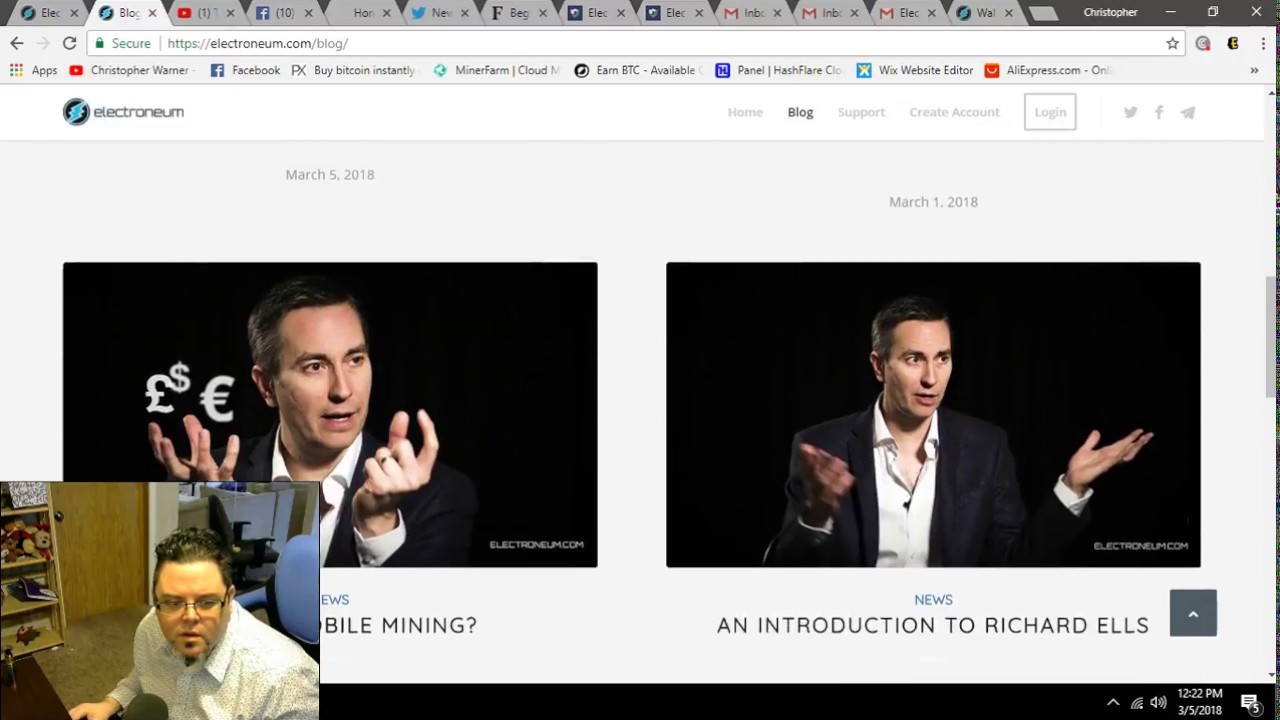This screenshot has height=720, width=1280.
Task: Open Buy bitcoin instantly bookmark
Action: click(353, 70)
